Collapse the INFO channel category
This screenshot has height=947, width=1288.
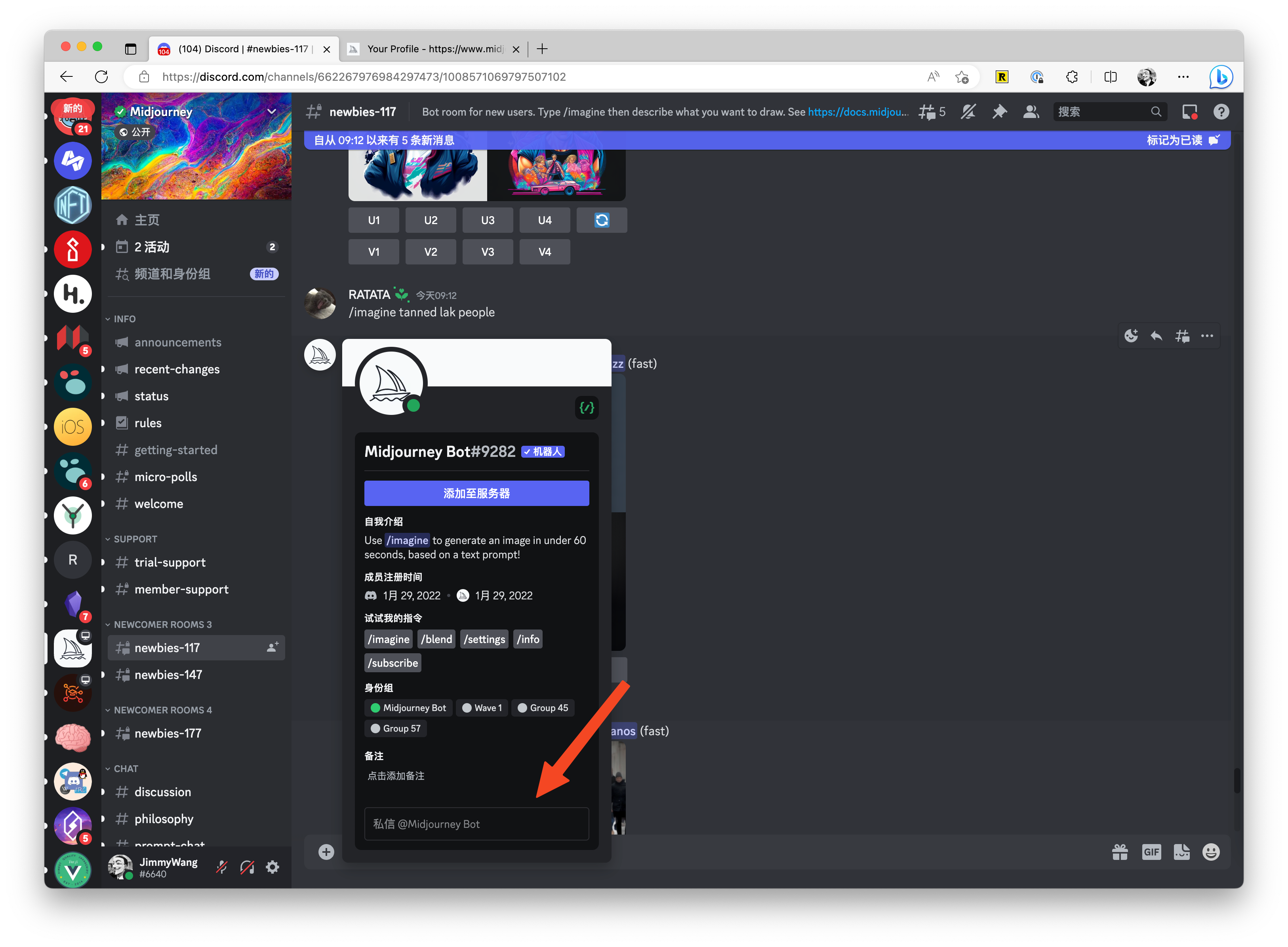click(124, 319)
